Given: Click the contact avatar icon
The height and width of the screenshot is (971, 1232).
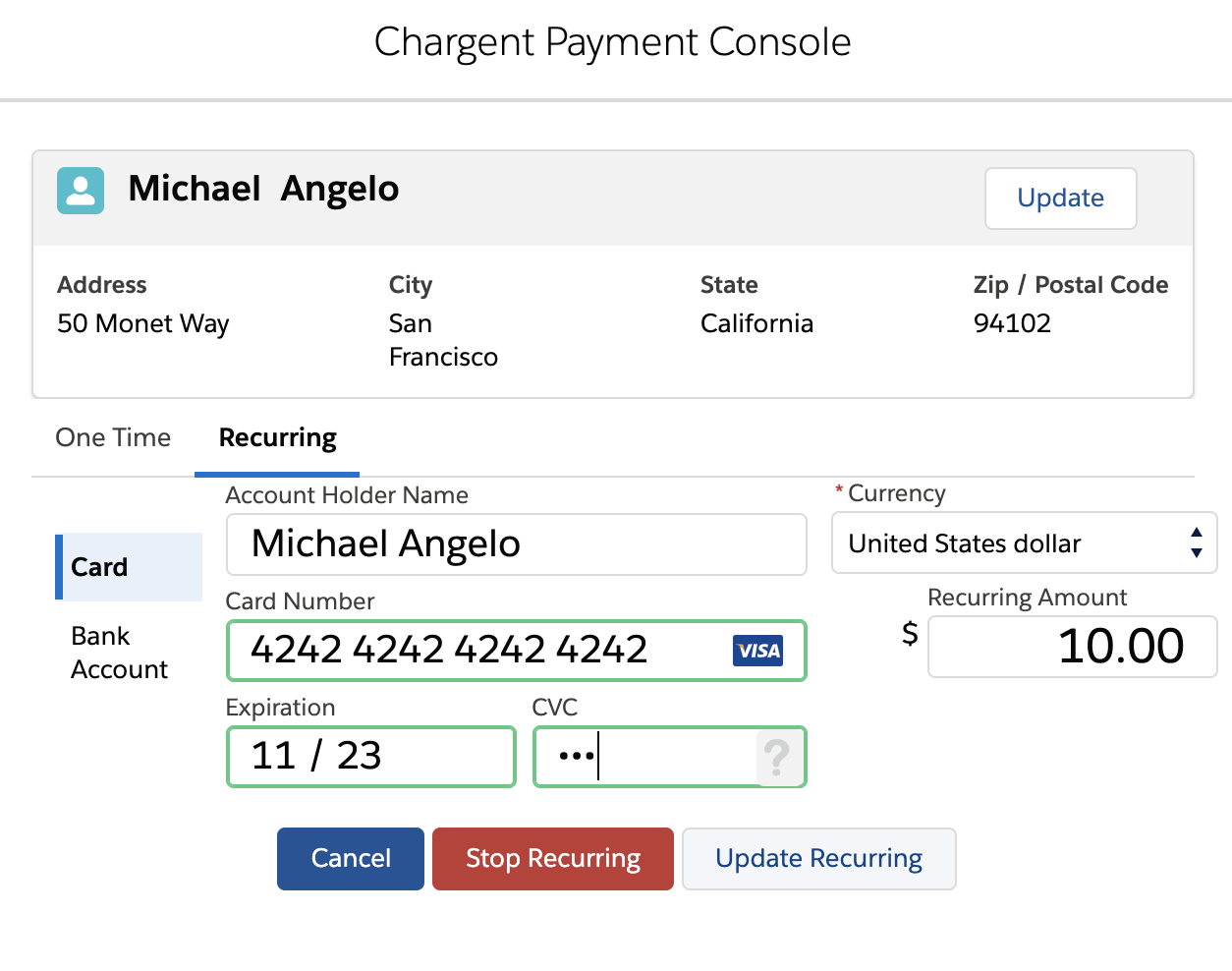Looking at the screenshot, I should click(x=81, y=191).
